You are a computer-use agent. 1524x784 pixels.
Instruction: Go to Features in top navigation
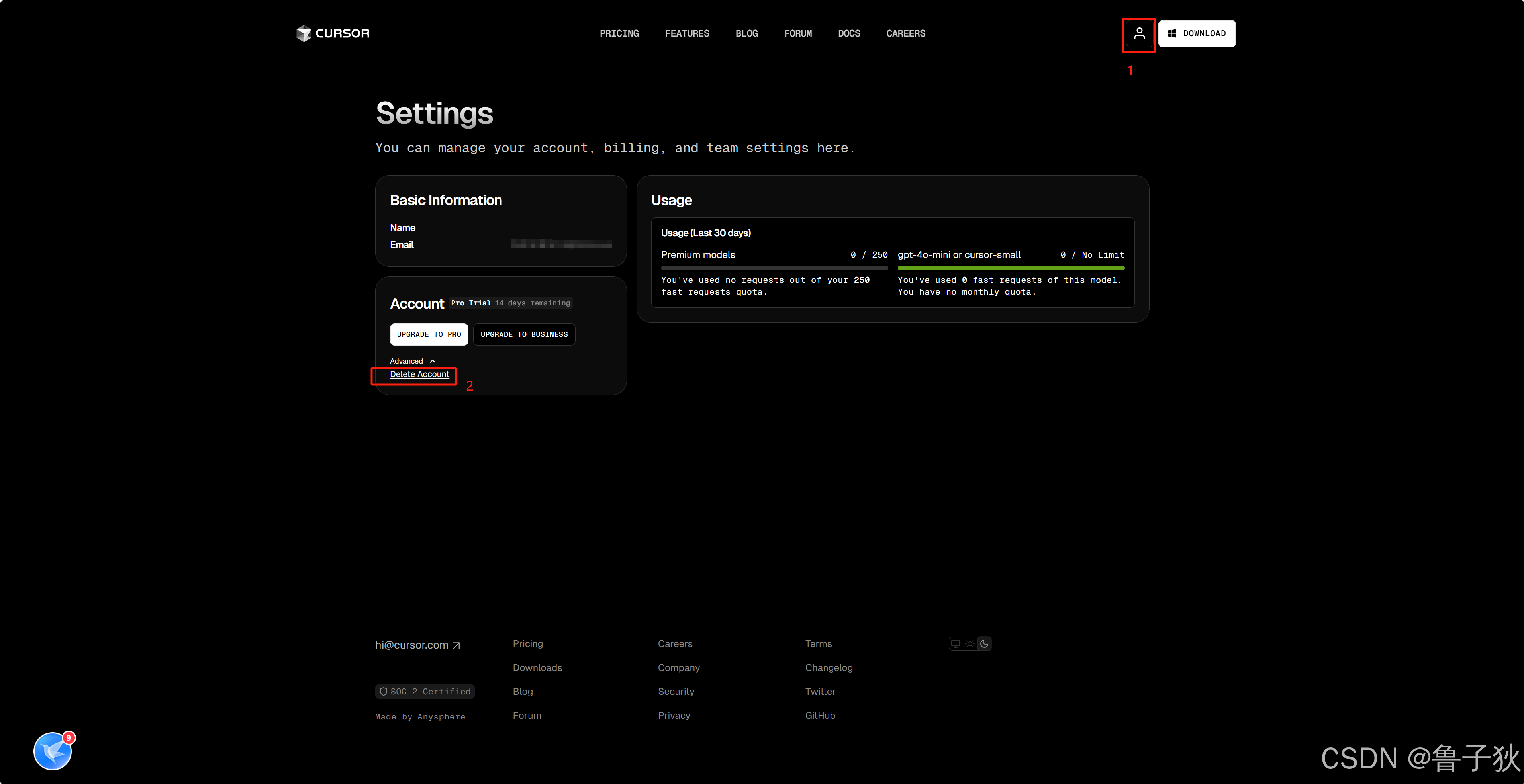coord(687,34)
